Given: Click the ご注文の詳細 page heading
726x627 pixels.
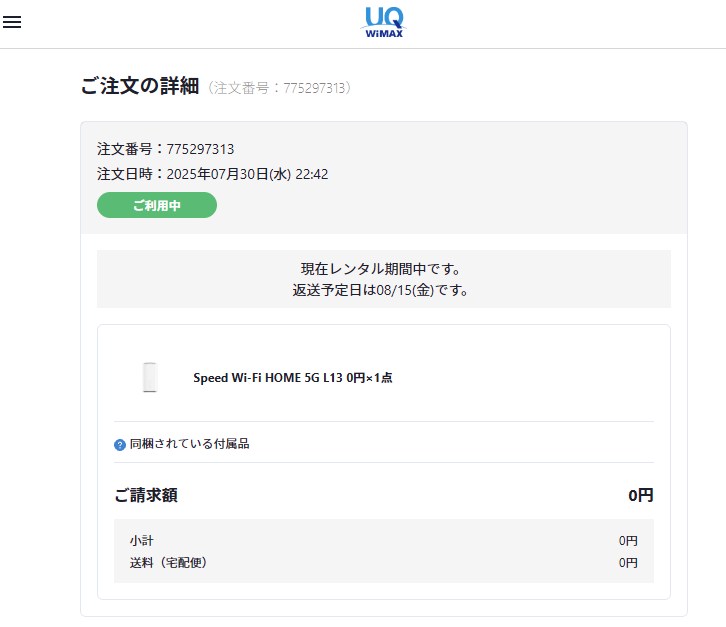Looking at the screenshot, I should (x=140, y=87).
